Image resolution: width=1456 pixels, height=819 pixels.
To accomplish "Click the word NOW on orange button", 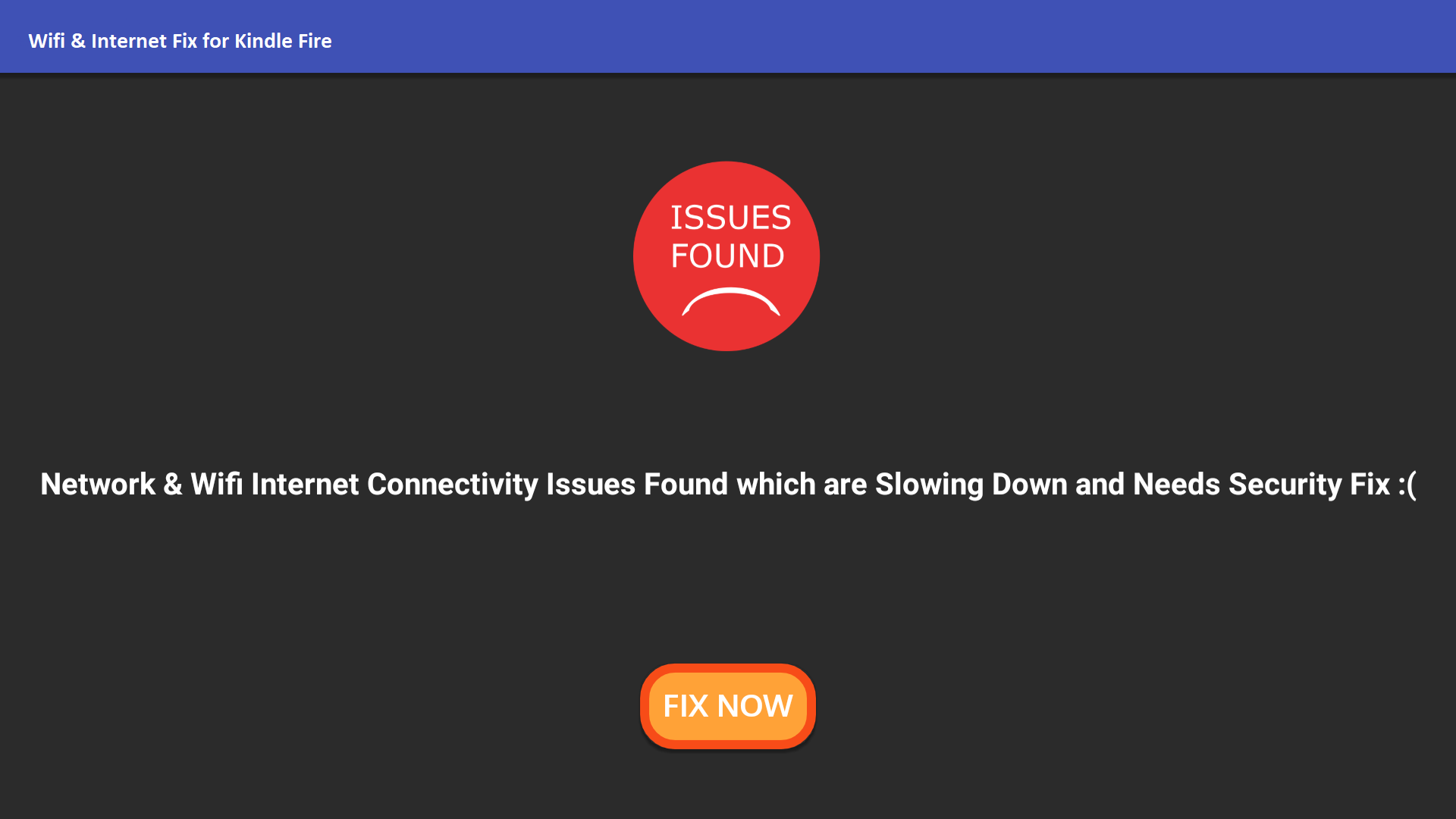I will (755, 706).
